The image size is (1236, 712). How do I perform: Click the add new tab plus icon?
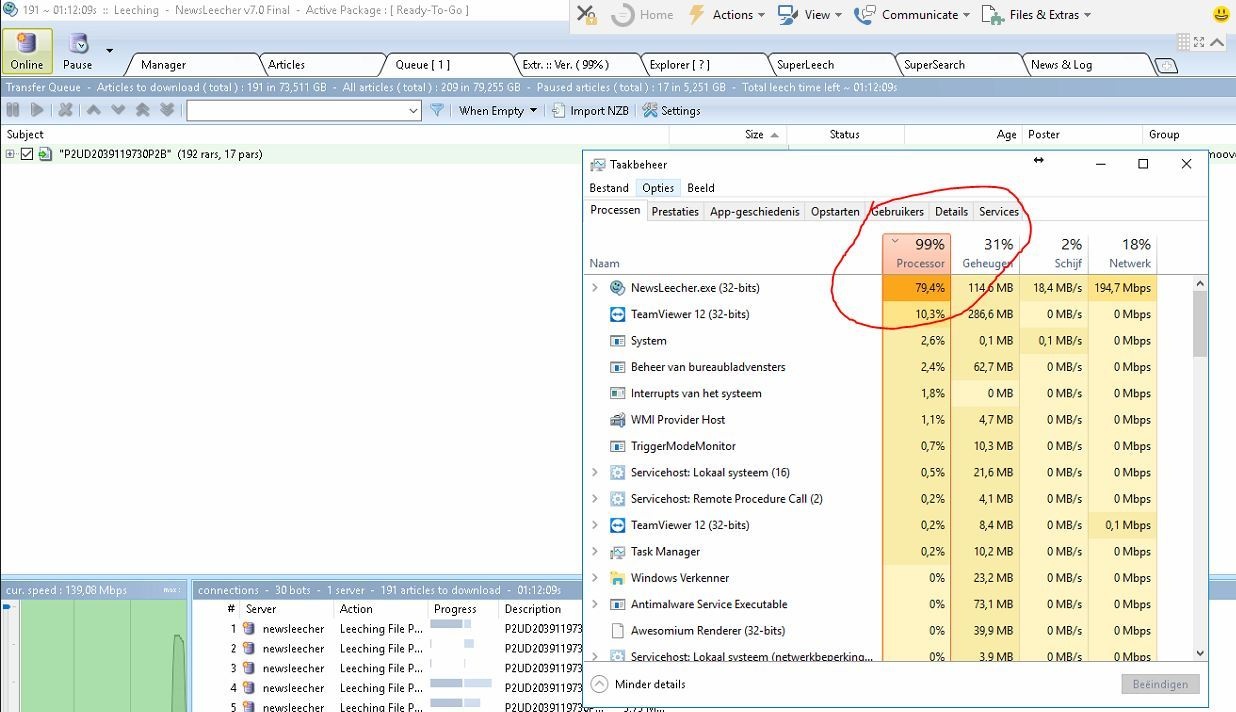[1166, 66]
